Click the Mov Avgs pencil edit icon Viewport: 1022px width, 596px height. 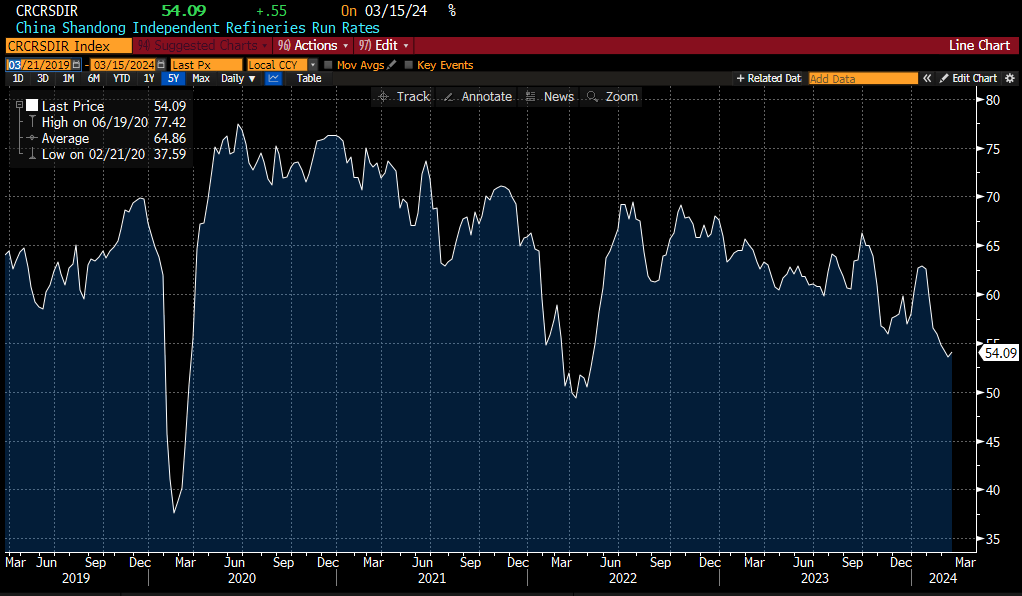tap(391, 65)
